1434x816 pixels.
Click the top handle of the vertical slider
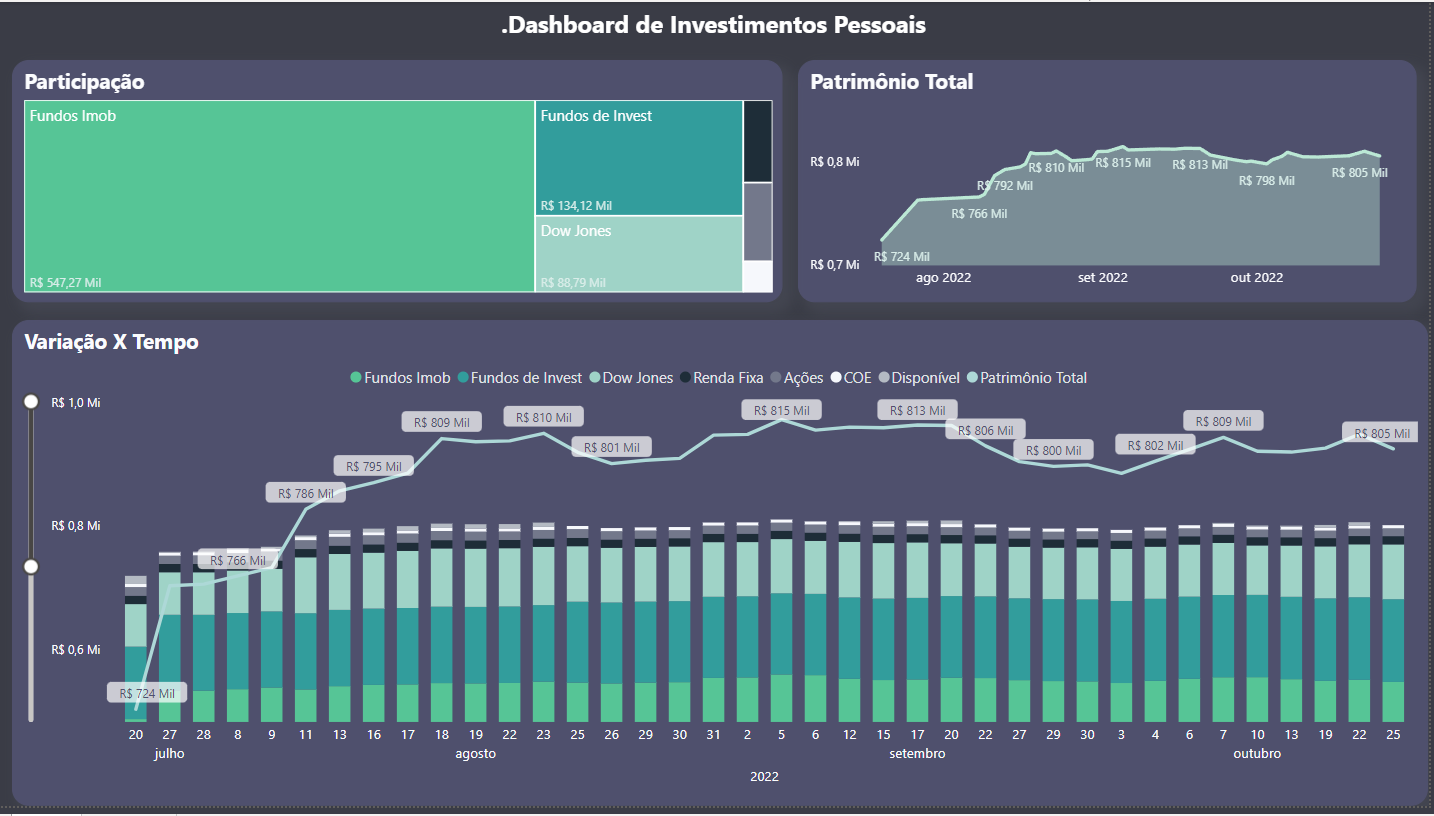tap(30, 401)
